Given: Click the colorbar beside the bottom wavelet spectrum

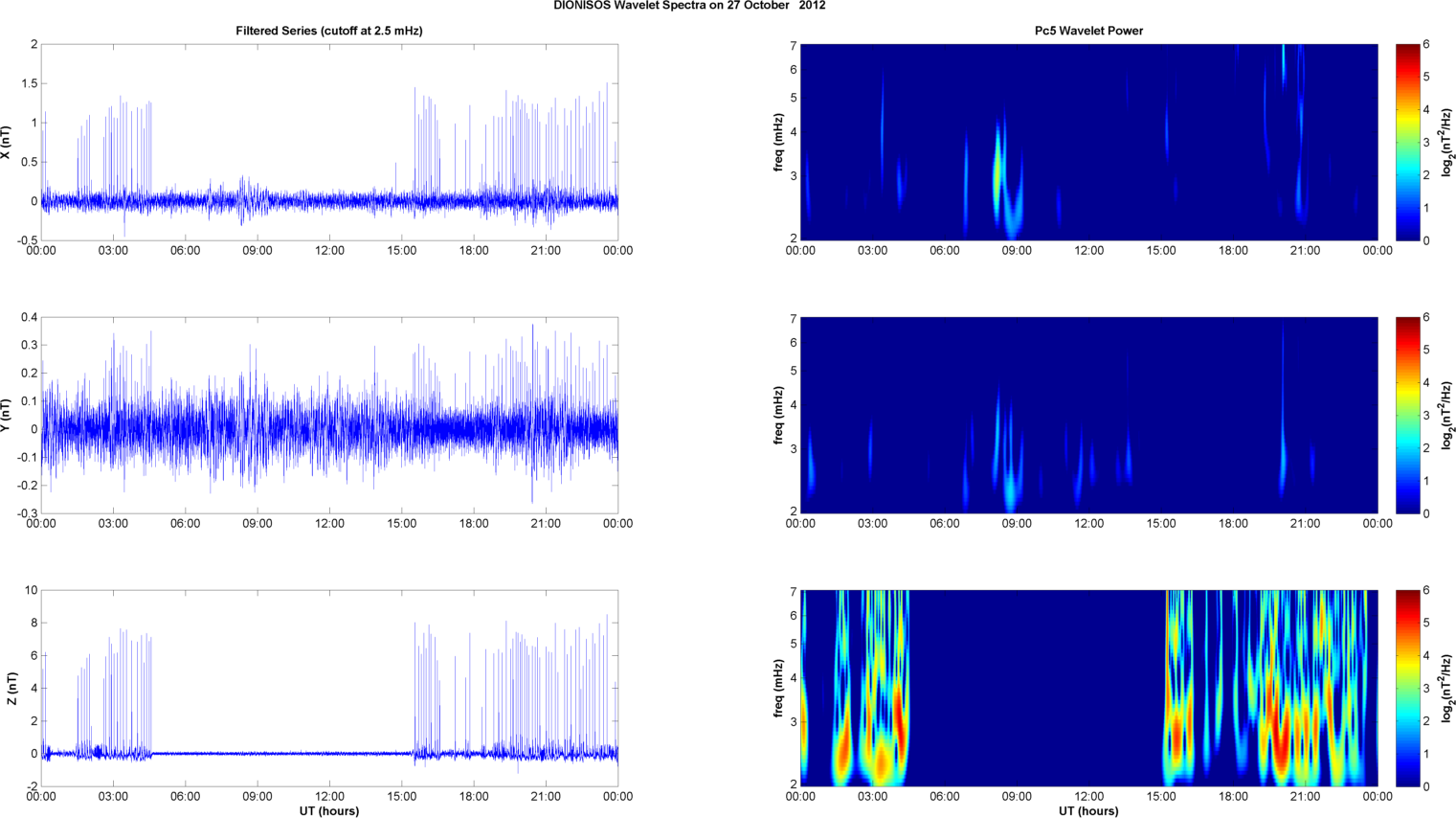Looking at the screenshot, I should [1407, 688].
